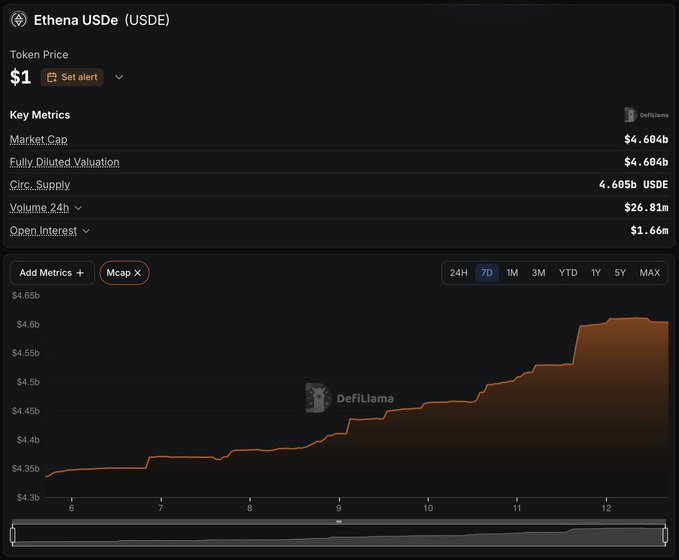Image resolution: width=679 pixels, height=560 pixels.
Task: Click the chart x-axis label 12
Action: coord(606,508)
